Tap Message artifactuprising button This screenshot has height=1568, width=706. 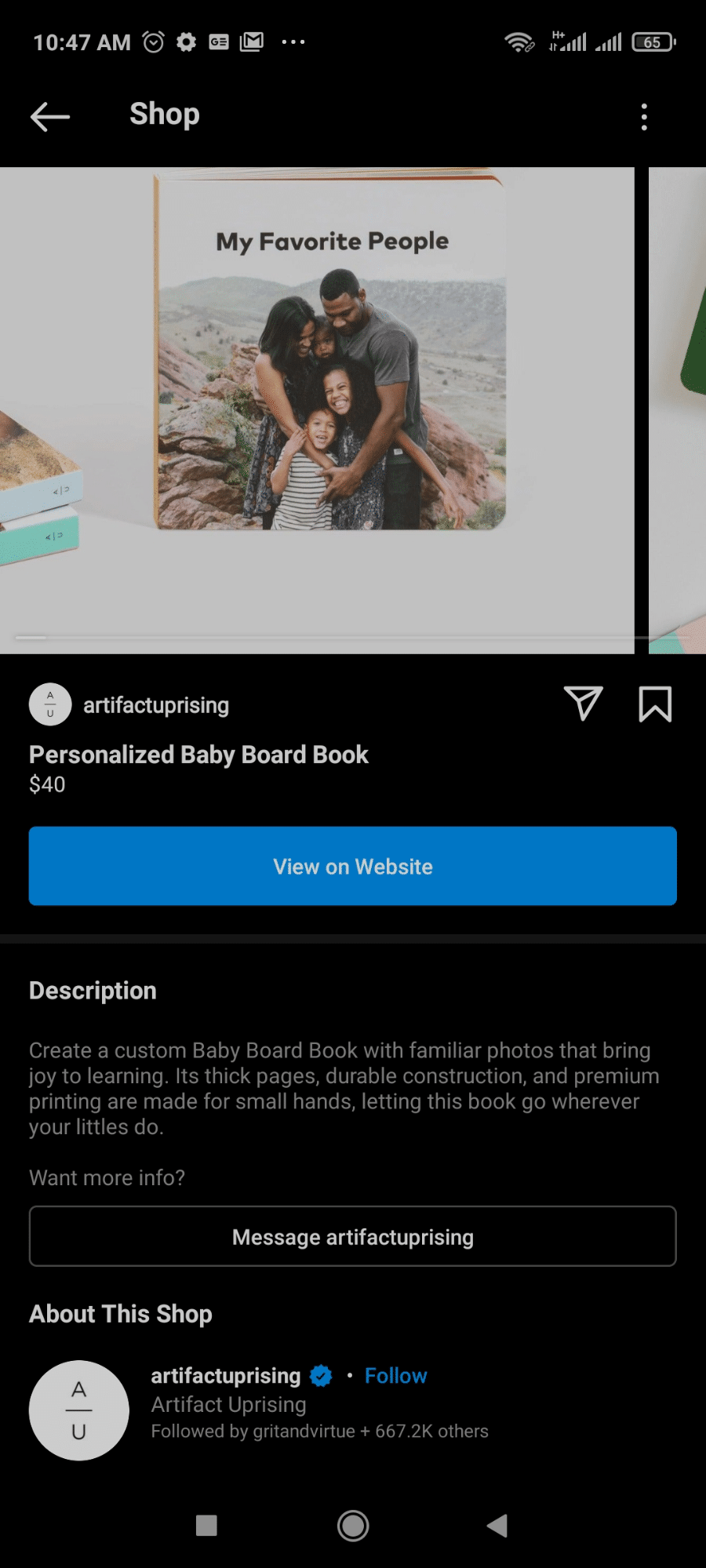click(353, 1236)
